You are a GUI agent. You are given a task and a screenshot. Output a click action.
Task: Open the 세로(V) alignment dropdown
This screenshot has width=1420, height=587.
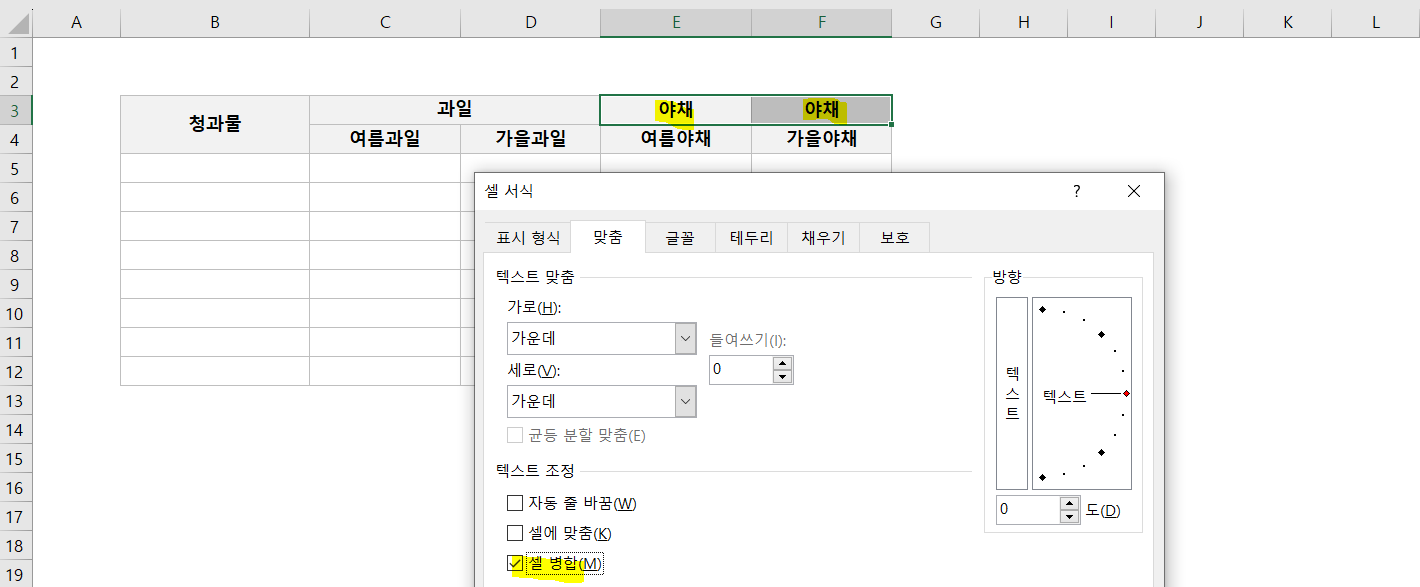click(686, 401)
